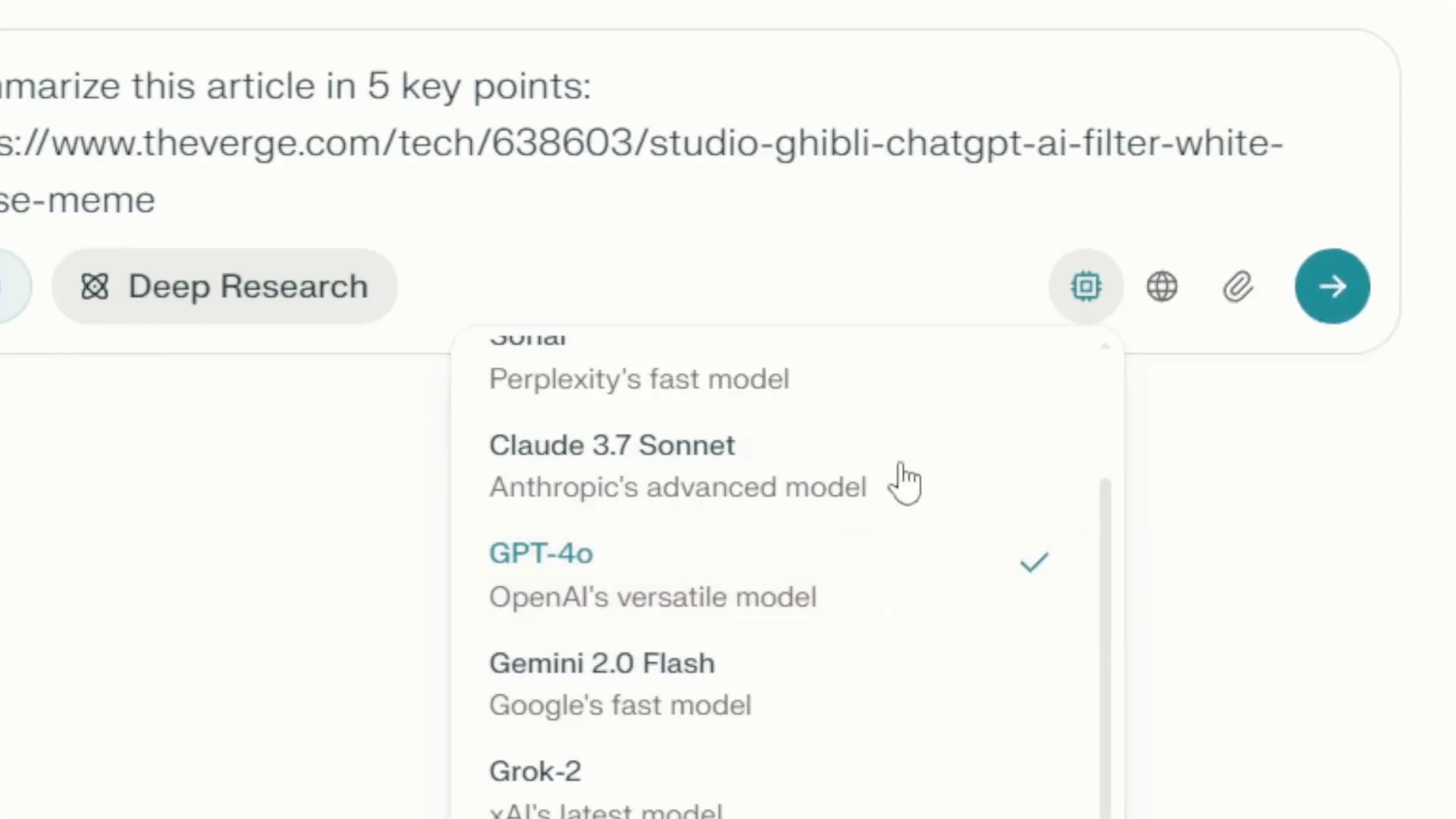The width and height of the screenshot is (1456, 819).
Task: Click the atom icon inside Deep Research
Action: point(94,286)
